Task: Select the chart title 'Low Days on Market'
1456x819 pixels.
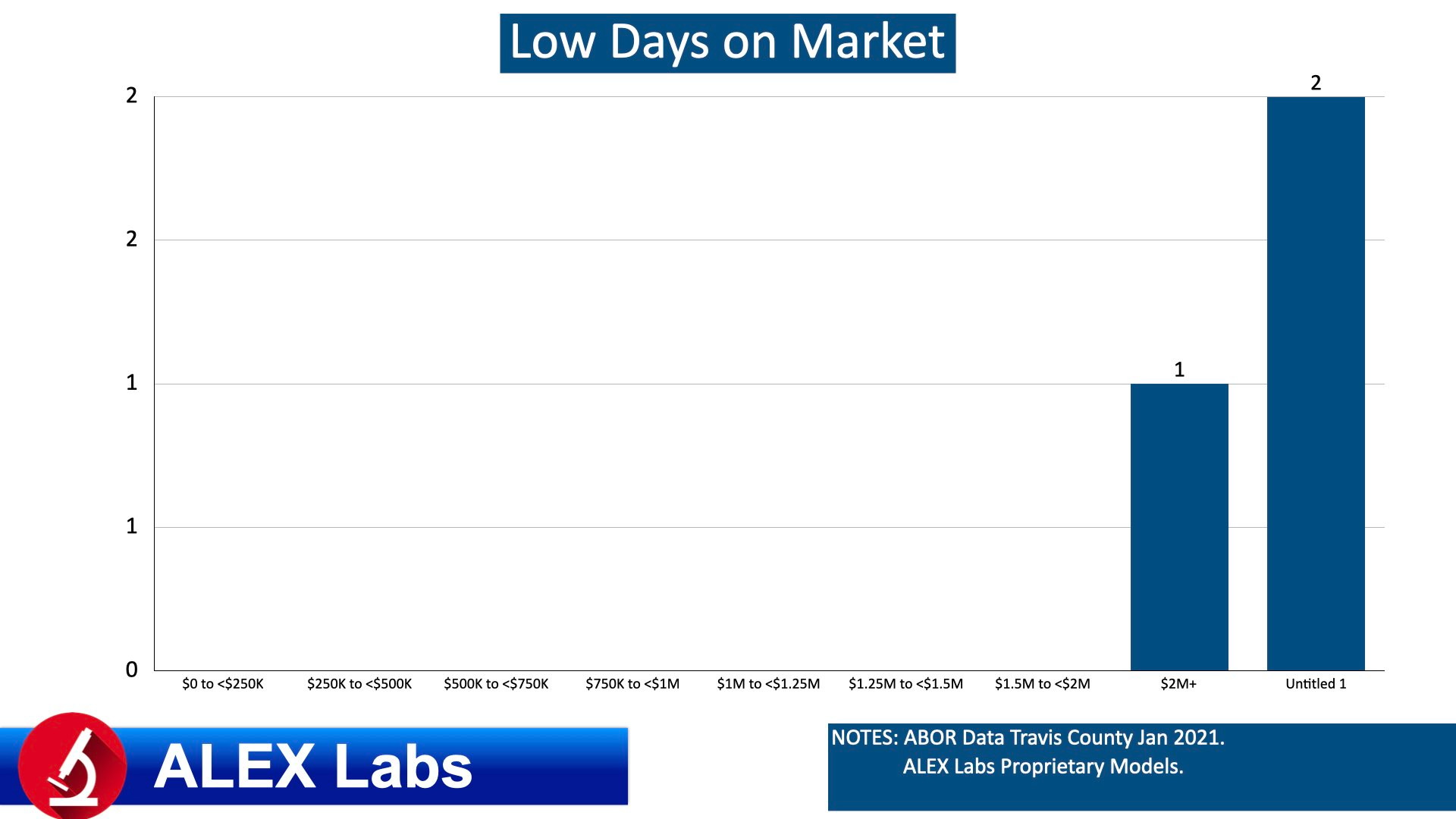Action: click(726, 43)
